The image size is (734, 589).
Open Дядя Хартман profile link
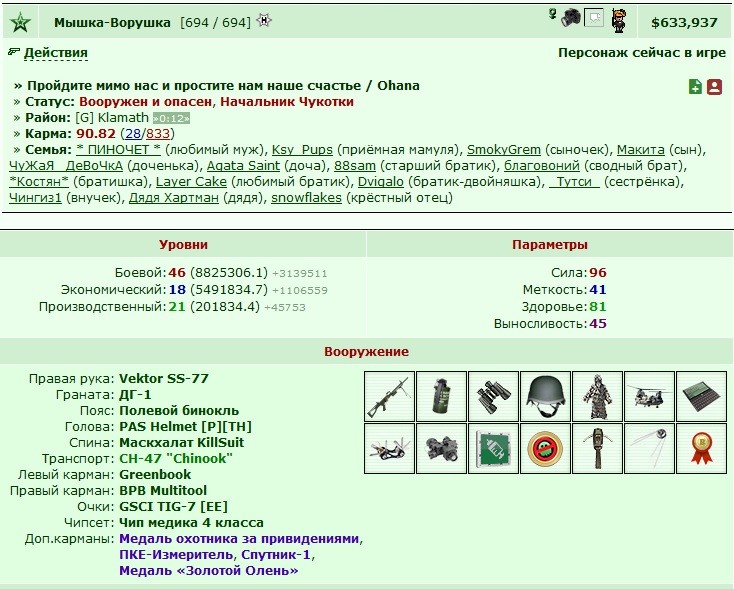174,198
